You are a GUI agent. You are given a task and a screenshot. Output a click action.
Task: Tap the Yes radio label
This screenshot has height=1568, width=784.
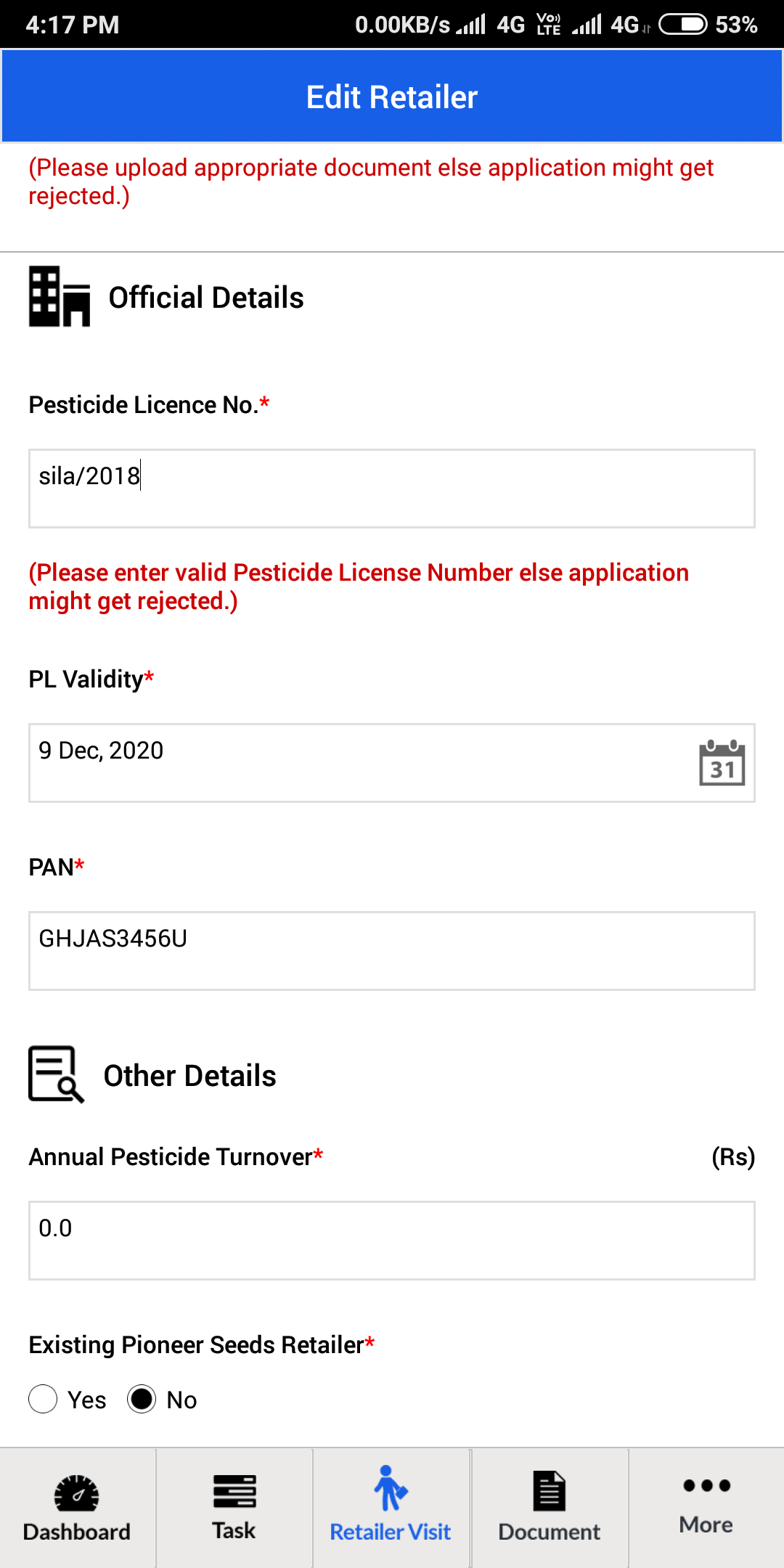[x=86, y=1400]
